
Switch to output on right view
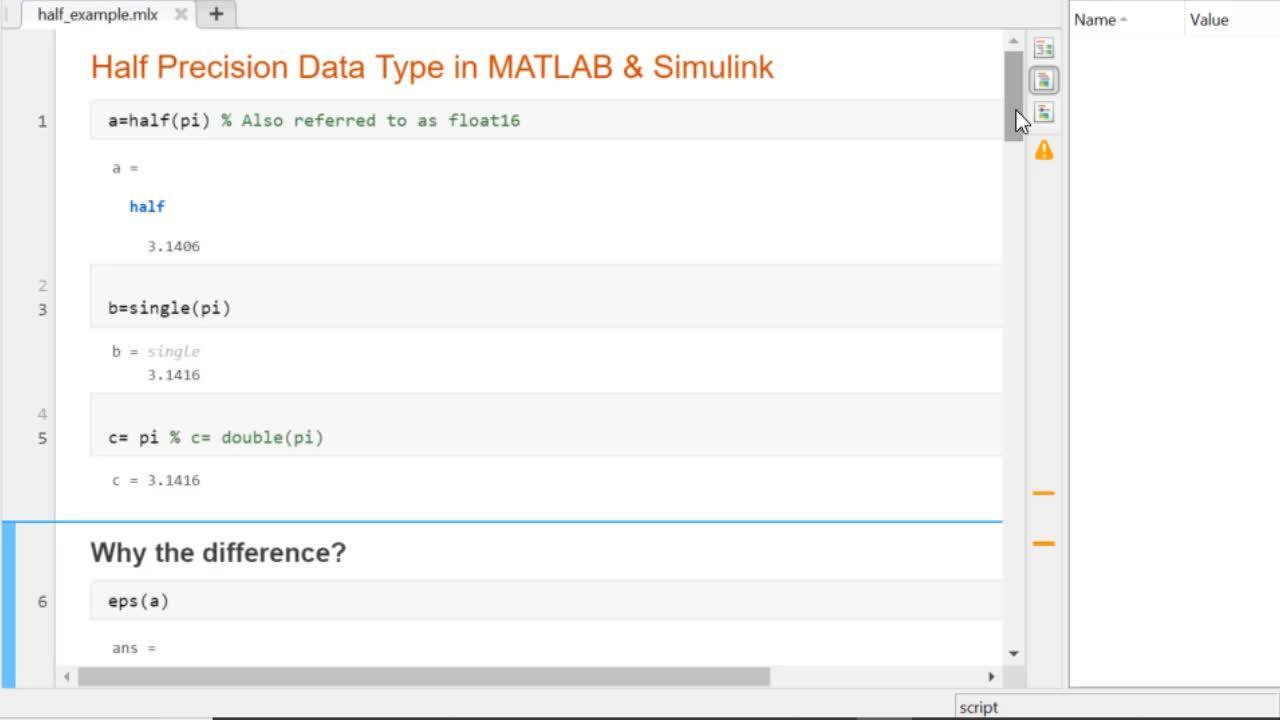[1044, 48]
